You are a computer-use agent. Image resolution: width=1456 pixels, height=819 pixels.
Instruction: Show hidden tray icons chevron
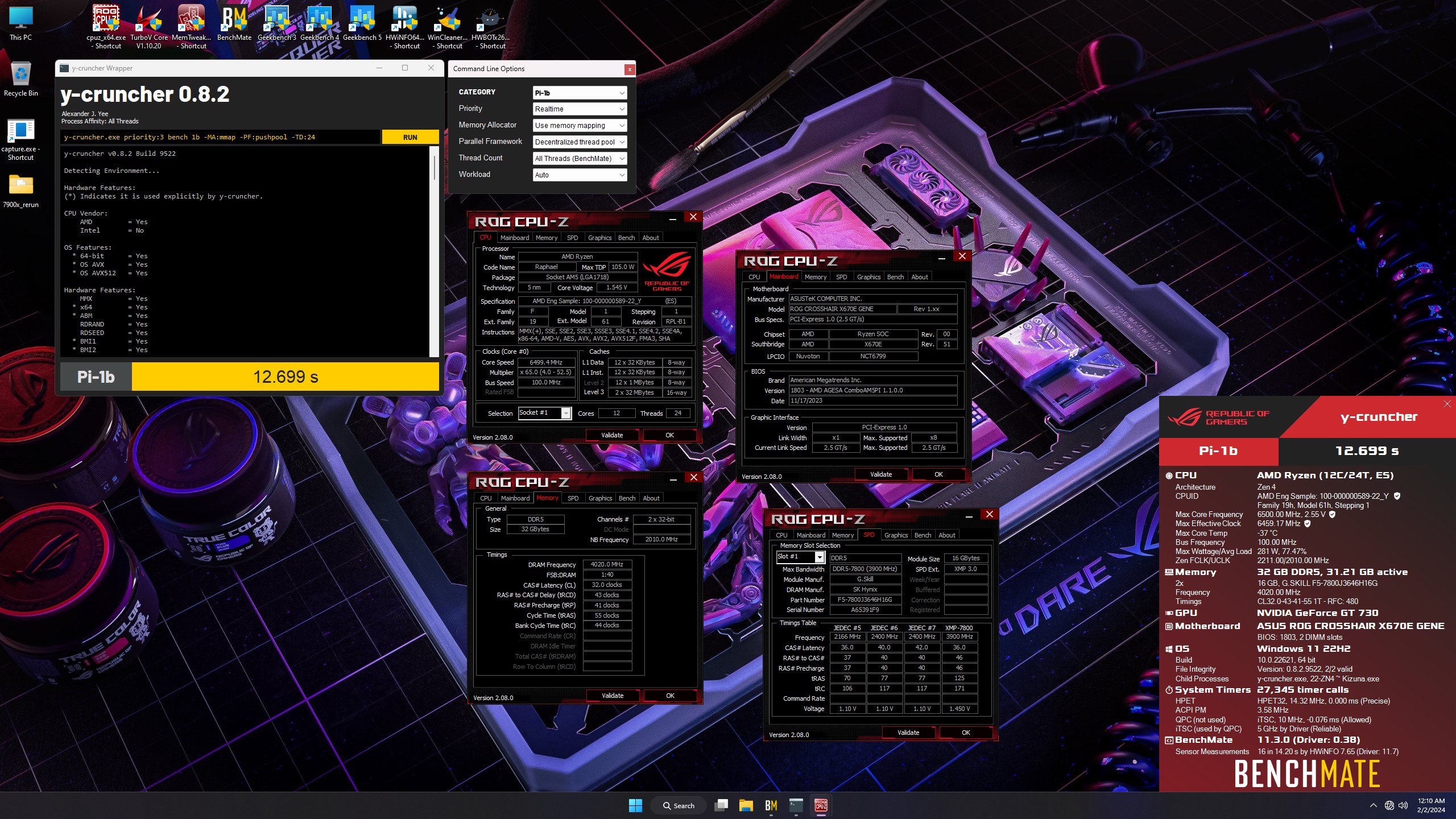[x=1373, y=805]
